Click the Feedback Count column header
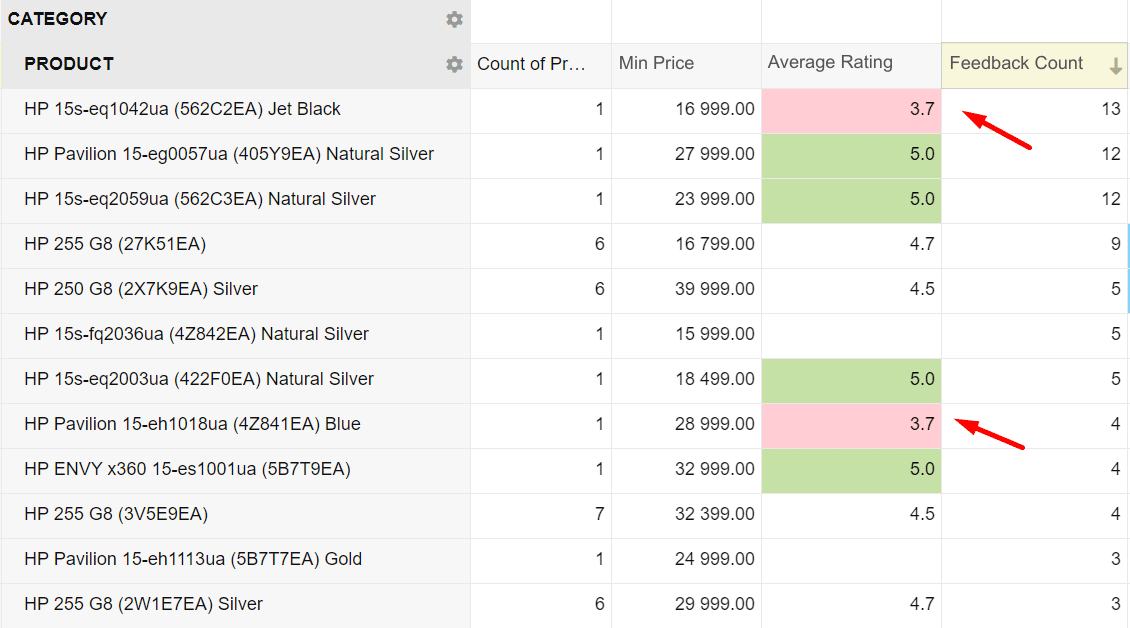 [1016, 64]
